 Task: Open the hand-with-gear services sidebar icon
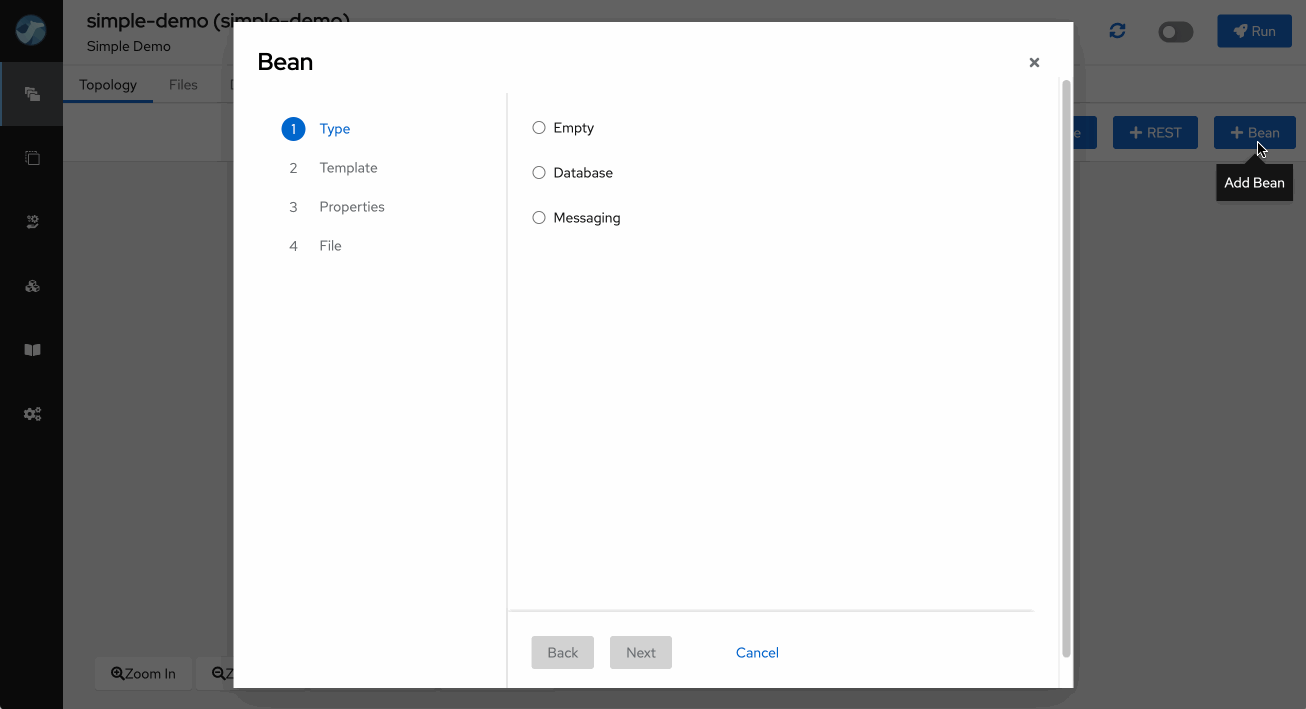pyautogui.click(x=32, y=222)
